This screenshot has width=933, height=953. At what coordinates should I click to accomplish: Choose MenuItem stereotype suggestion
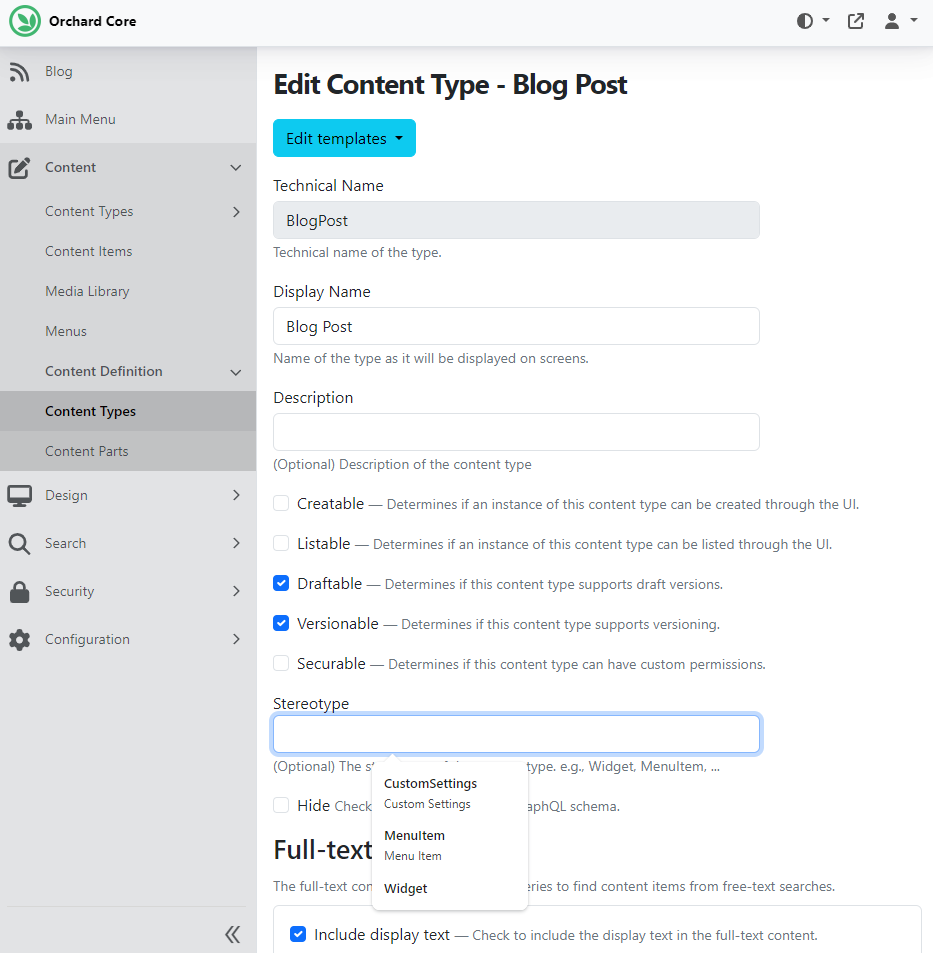pyautogui.click(x=450, y=845)
